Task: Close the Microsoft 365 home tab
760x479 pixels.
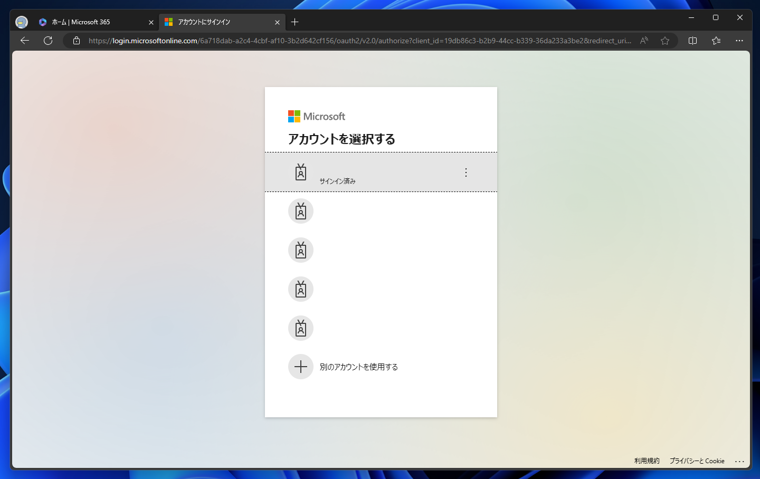Action: pos(151,22)
